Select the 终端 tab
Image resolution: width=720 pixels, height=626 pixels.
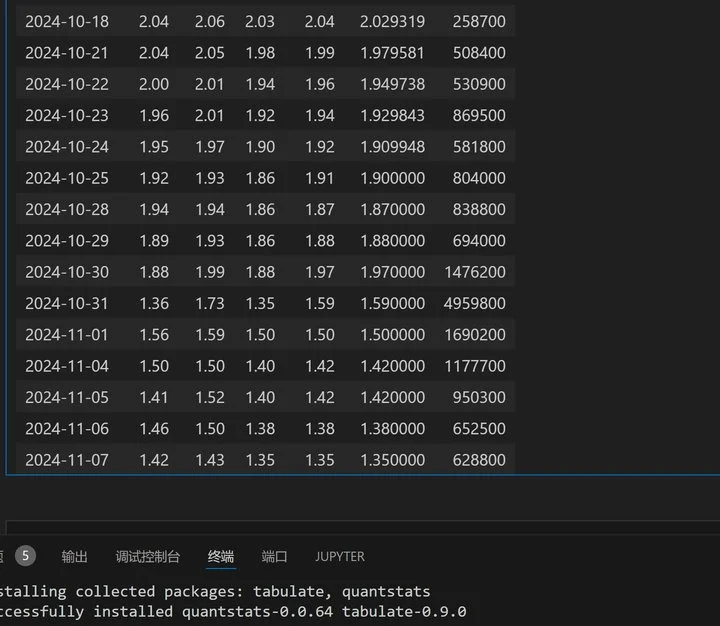tap(221, 557)
